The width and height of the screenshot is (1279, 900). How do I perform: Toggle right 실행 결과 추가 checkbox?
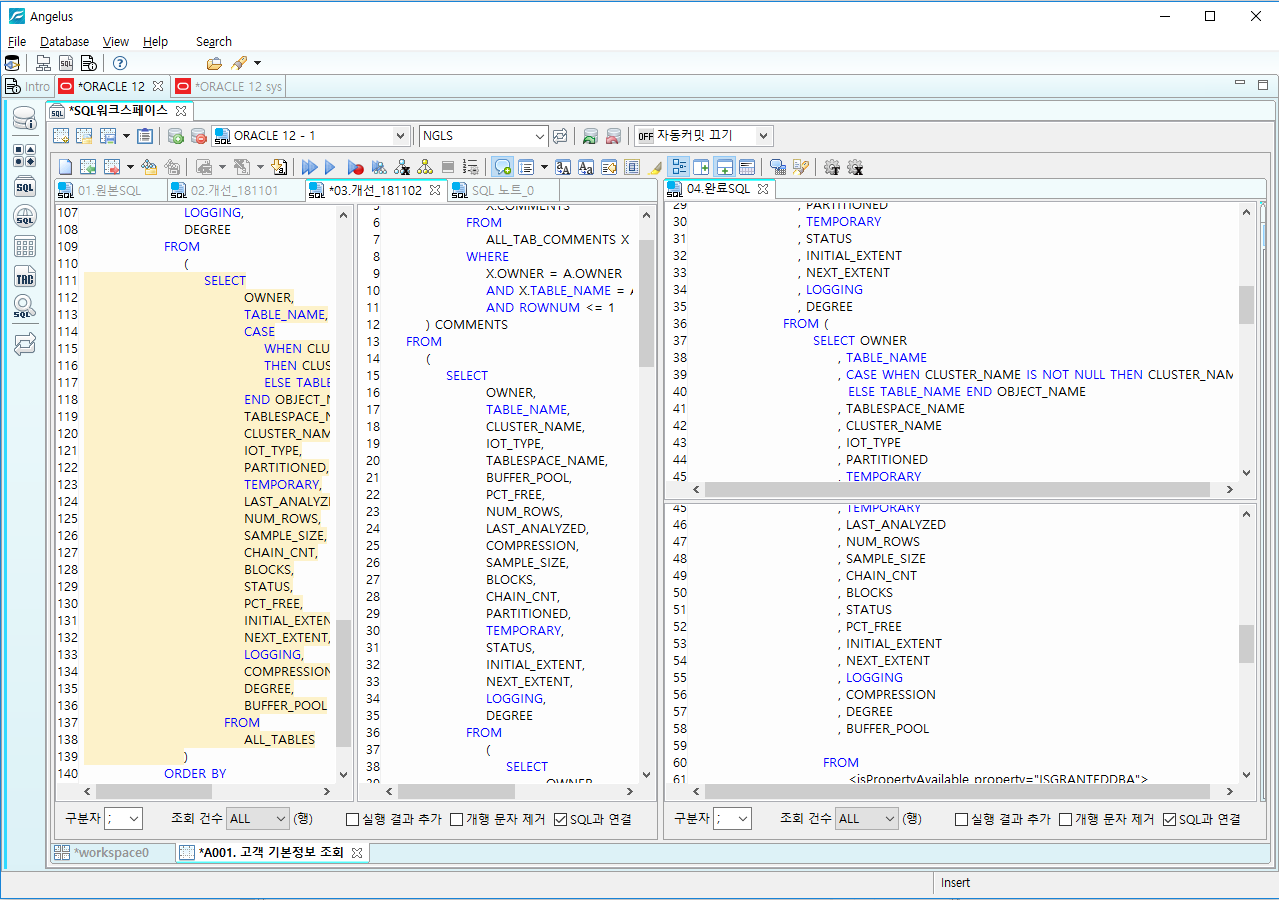pyautogui.click(x=961, y=819)
